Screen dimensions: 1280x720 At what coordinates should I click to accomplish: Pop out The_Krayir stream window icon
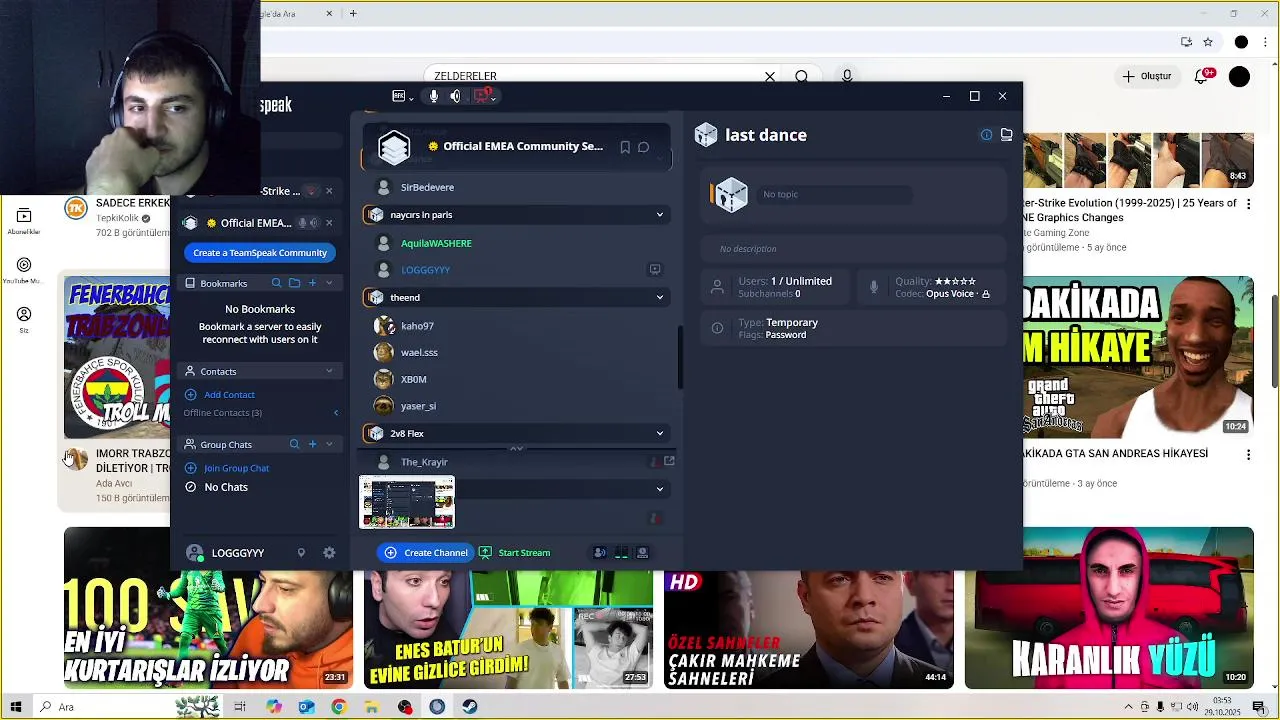point(669,461)
